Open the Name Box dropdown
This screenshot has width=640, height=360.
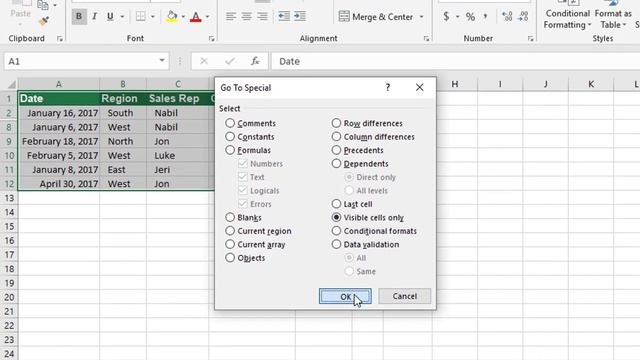pyautogui.click(x=162, y=61)
